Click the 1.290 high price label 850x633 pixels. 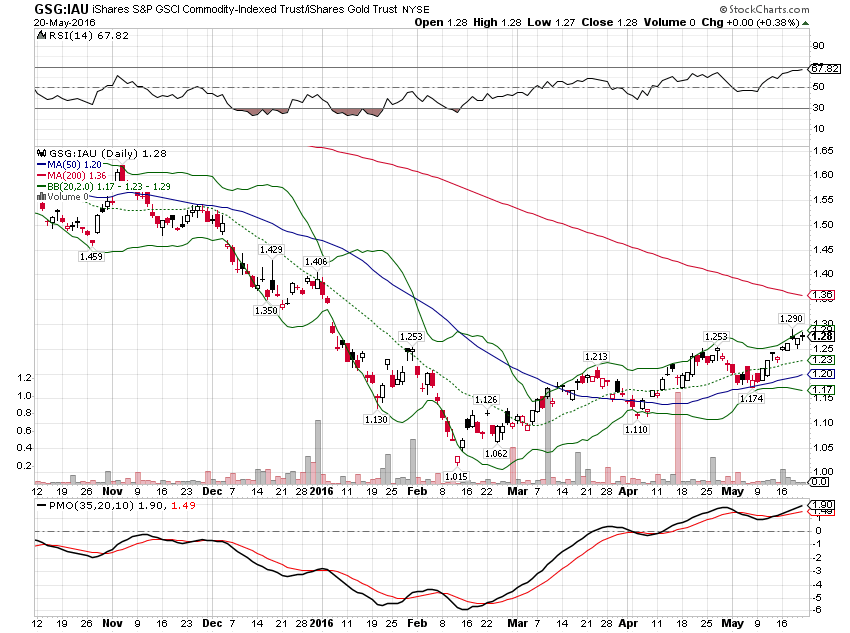pos(790,319)
